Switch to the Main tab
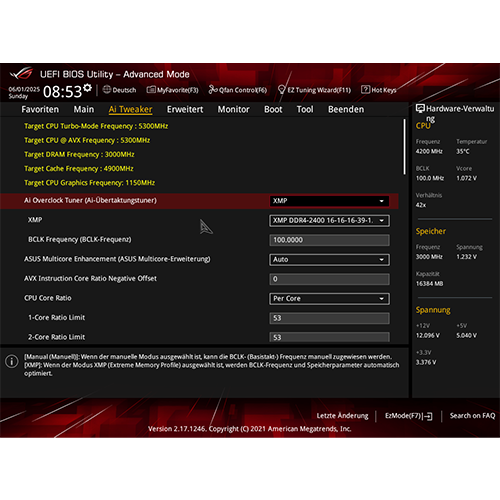 [84, 109]
